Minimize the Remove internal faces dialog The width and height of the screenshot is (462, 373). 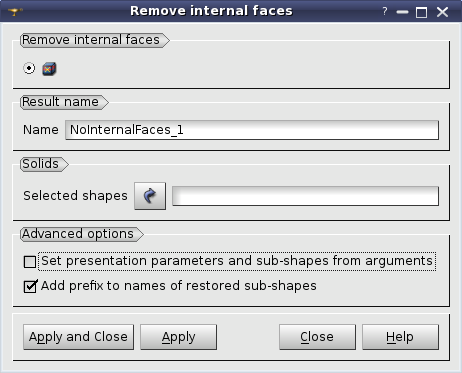(402, 12)
